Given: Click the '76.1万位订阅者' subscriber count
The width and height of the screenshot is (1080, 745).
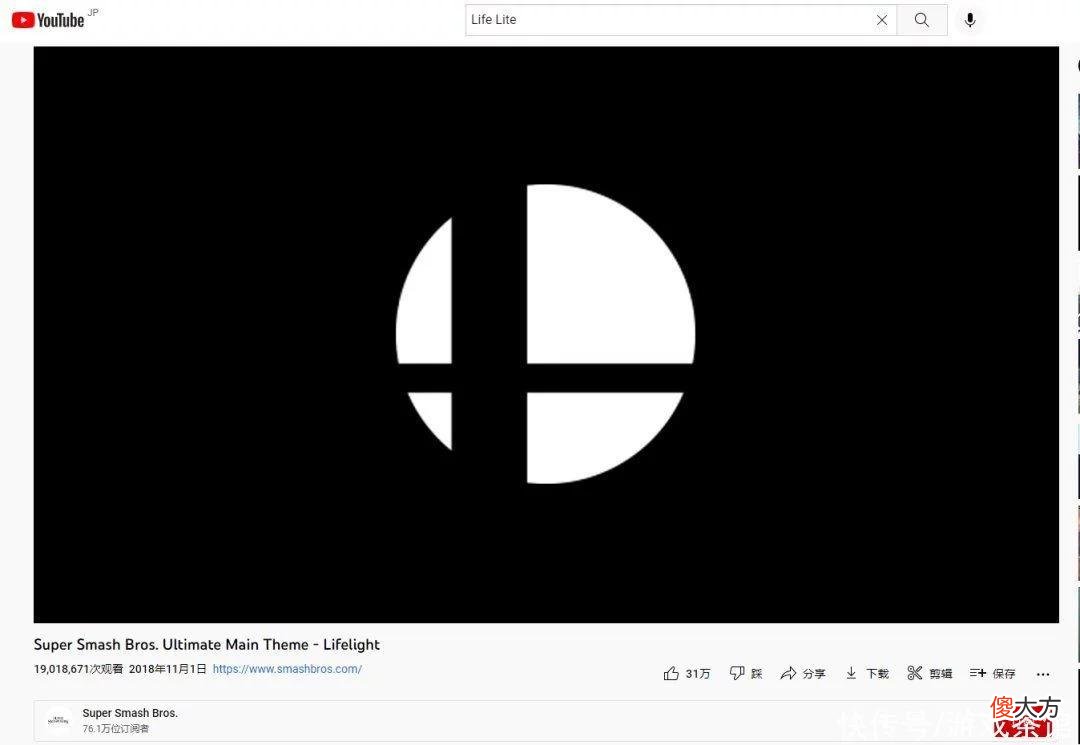Looking at the screenshot, I should click(116, 728).
